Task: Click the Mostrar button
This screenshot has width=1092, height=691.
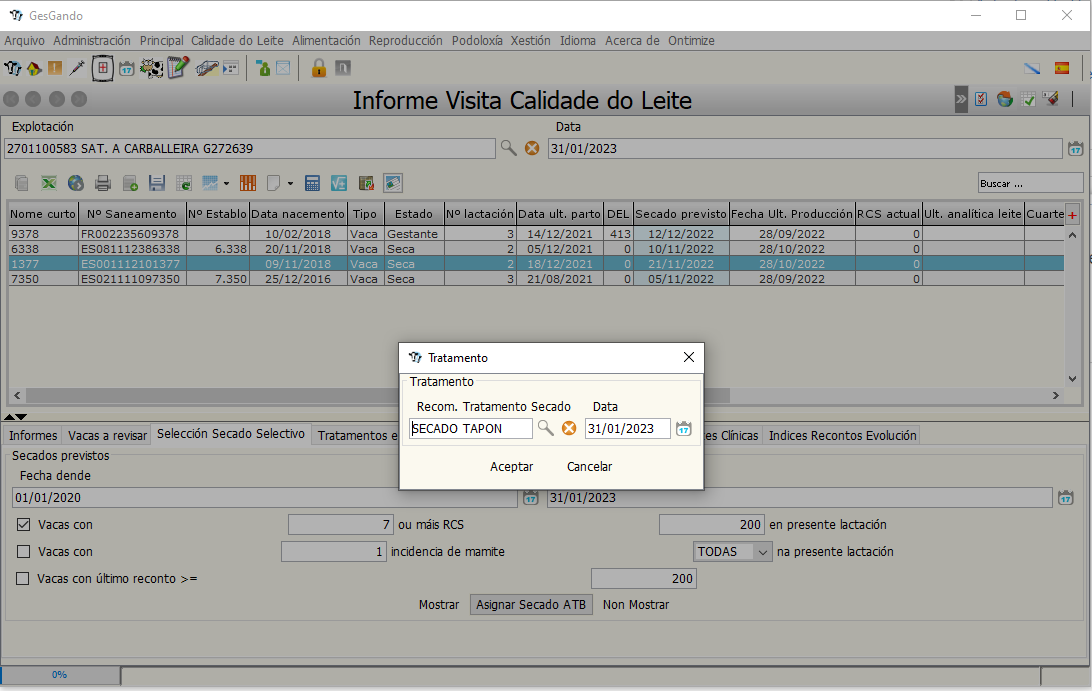Action: pyautogui.click(x=439, y=605)
